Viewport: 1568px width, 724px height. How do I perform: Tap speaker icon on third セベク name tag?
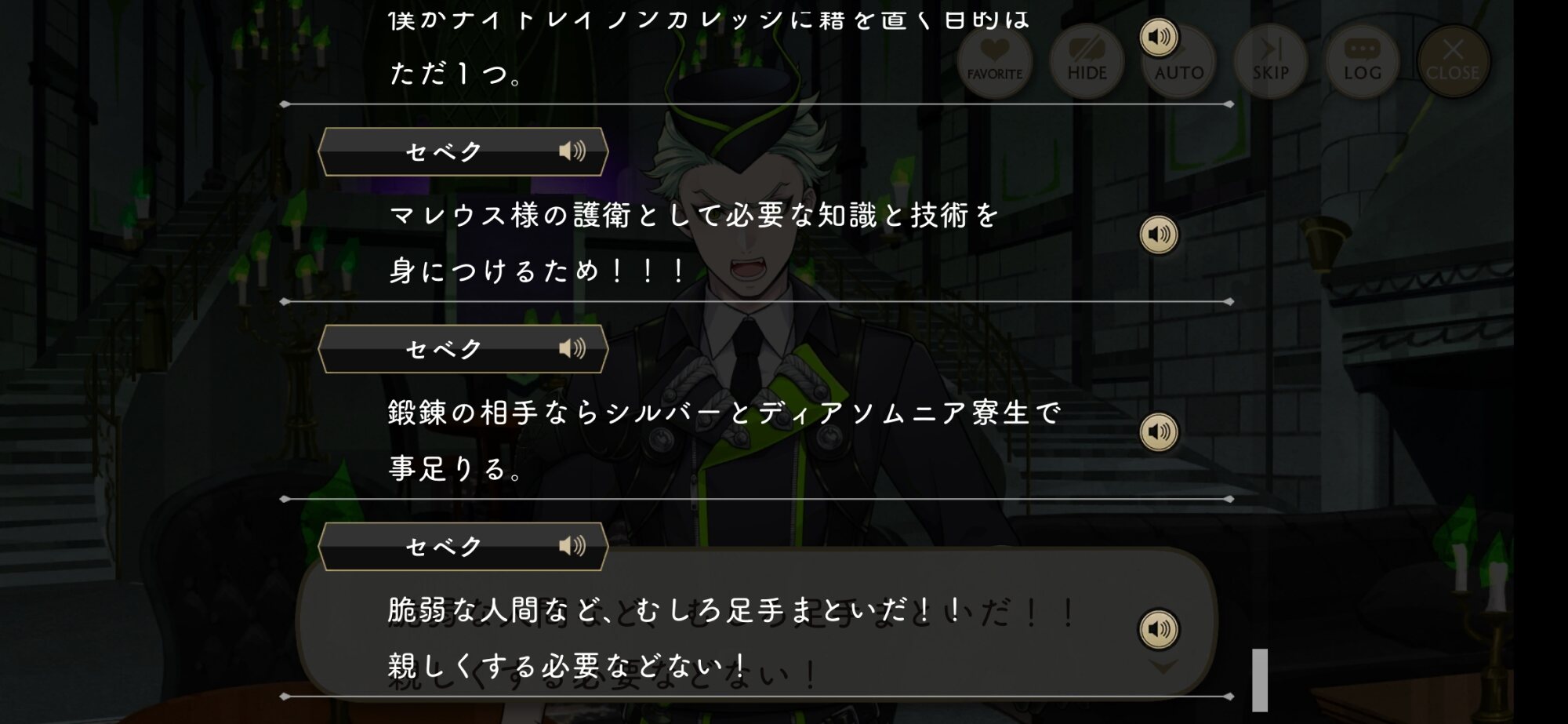[x=572, y=545]
